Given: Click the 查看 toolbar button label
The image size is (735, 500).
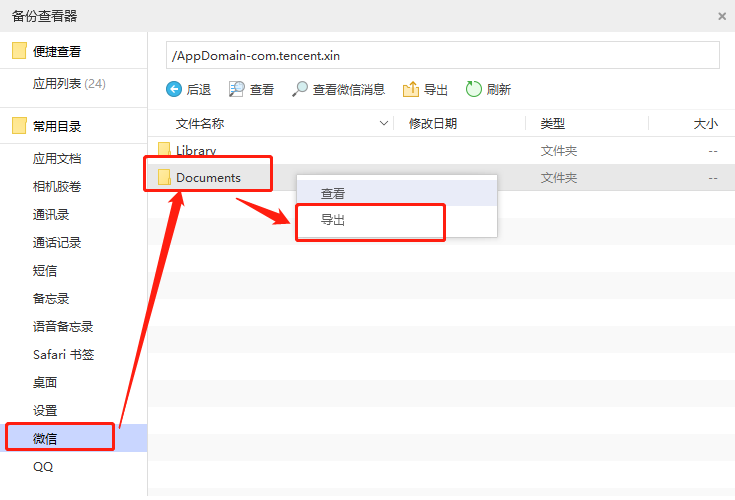Looking at the screenshot, I should (x=262, y=90).
